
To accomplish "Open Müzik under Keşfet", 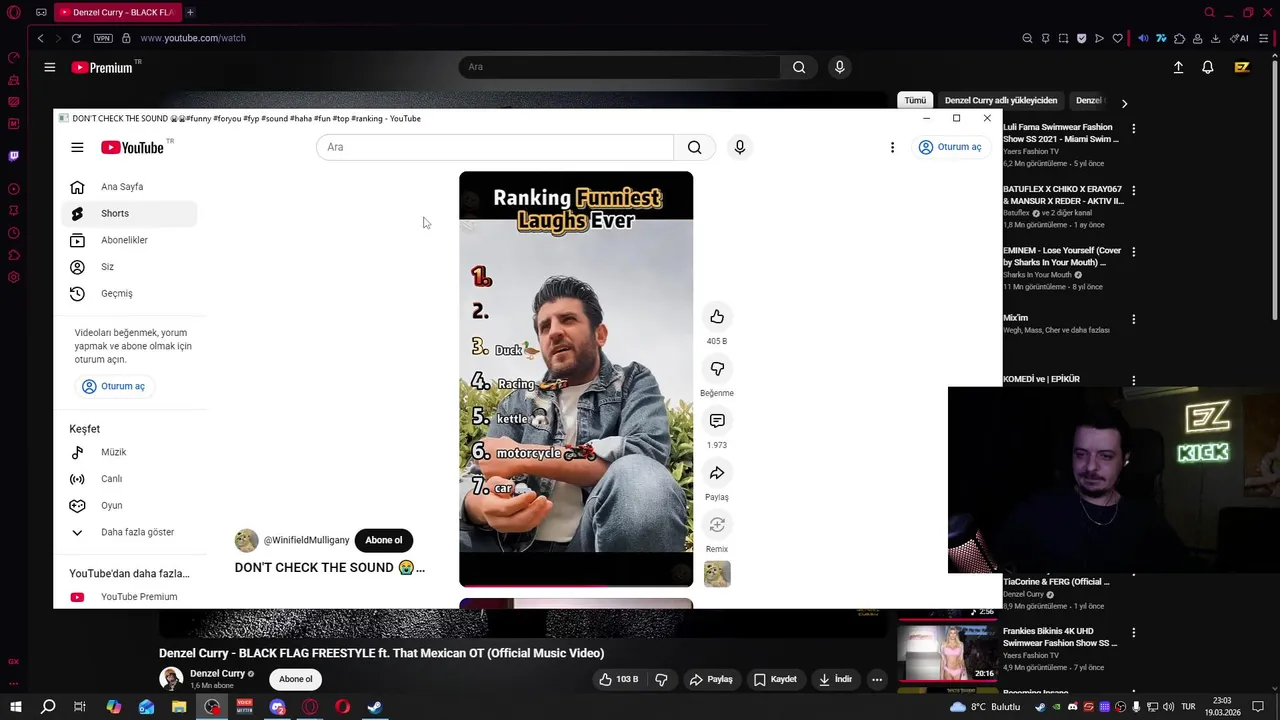I will click(129, 452).
